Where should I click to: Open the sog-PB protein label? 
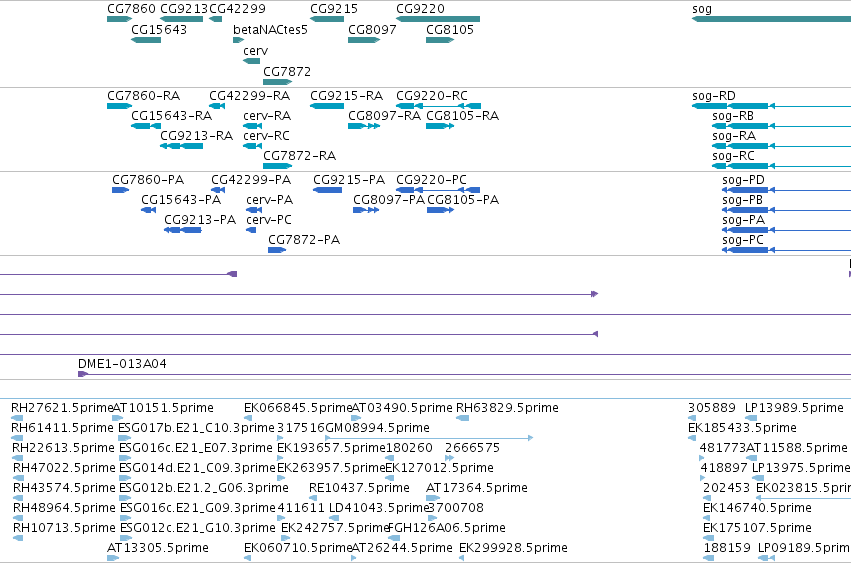click(742, 200)
